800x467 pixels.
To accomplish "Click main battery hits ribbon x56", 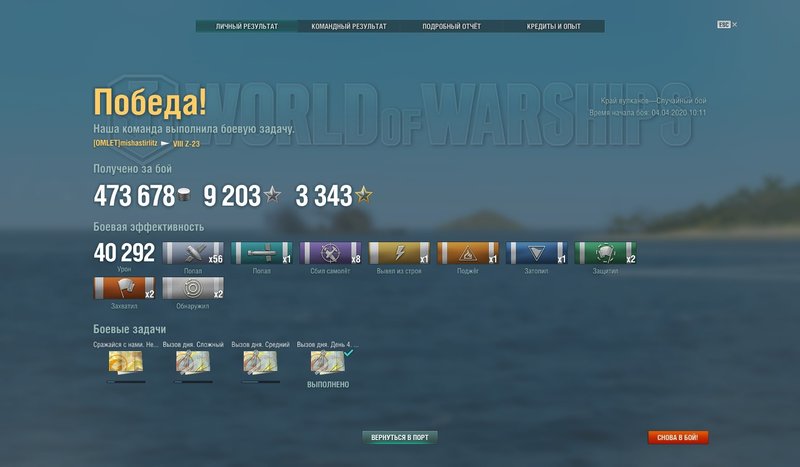I will coord(193,253).
